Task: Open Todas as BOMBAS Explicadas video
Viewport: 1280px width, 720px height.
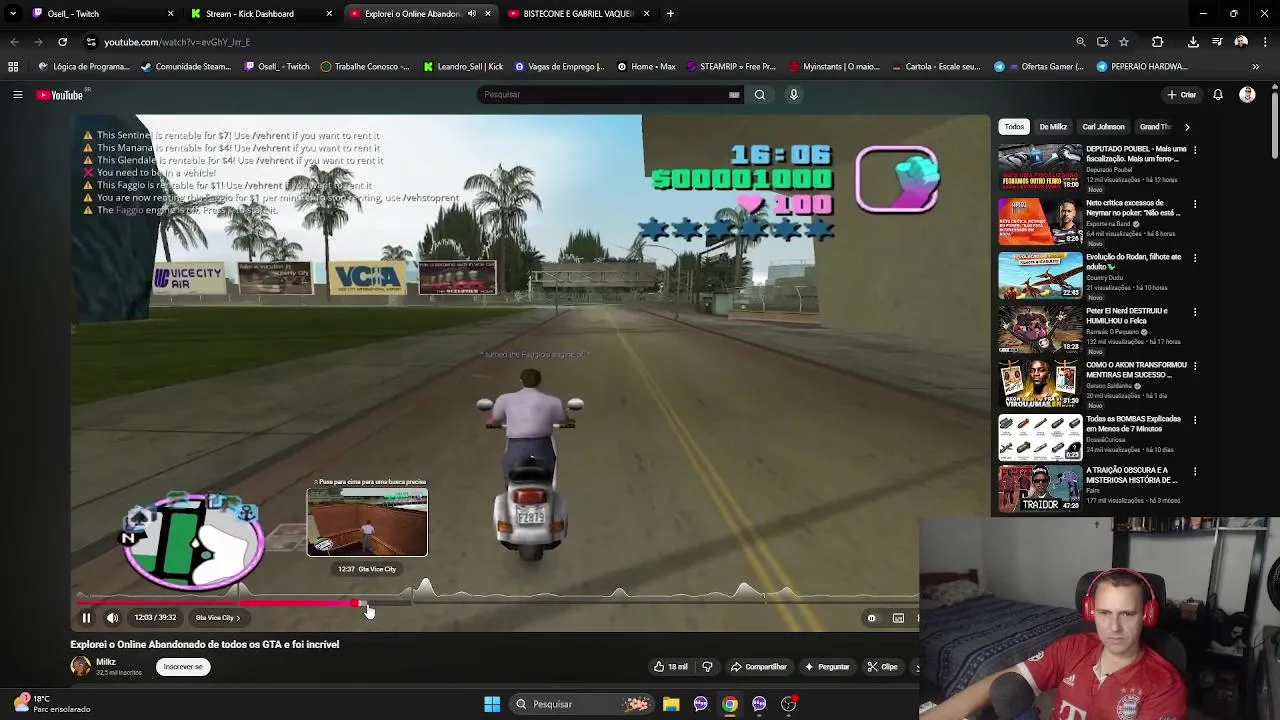Action: coord(1040,437)
